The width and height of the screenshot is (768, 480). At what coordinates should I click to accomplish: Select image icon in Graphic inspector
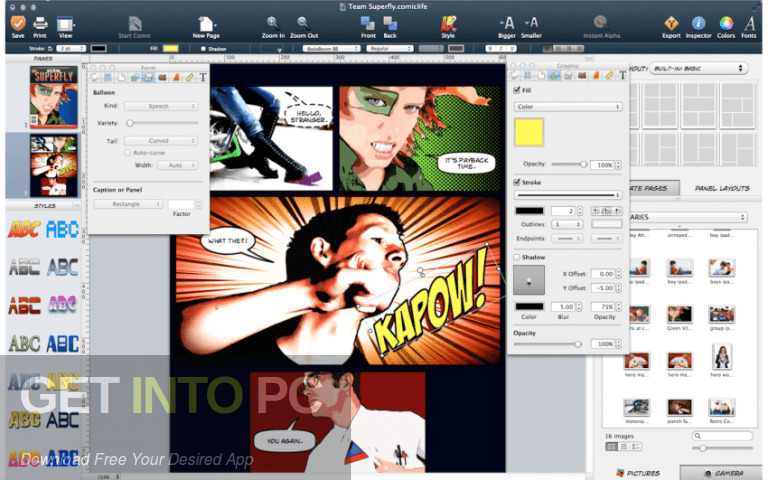[582, 75]
